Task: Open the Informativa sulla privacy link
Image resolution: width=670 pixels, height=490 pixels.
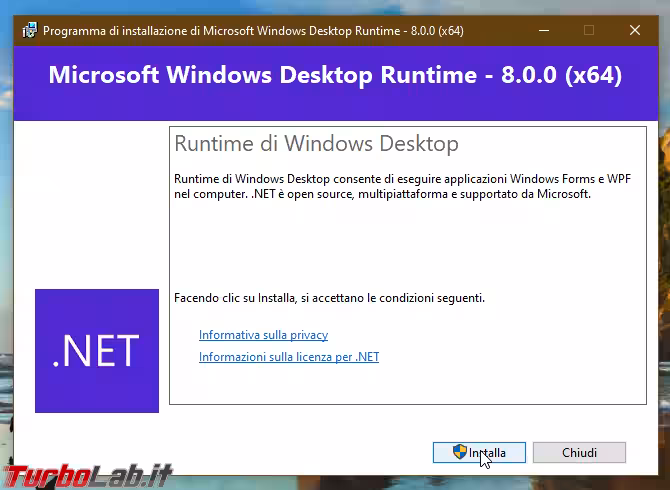Action: pyautogui.click(x=263, y=335)
